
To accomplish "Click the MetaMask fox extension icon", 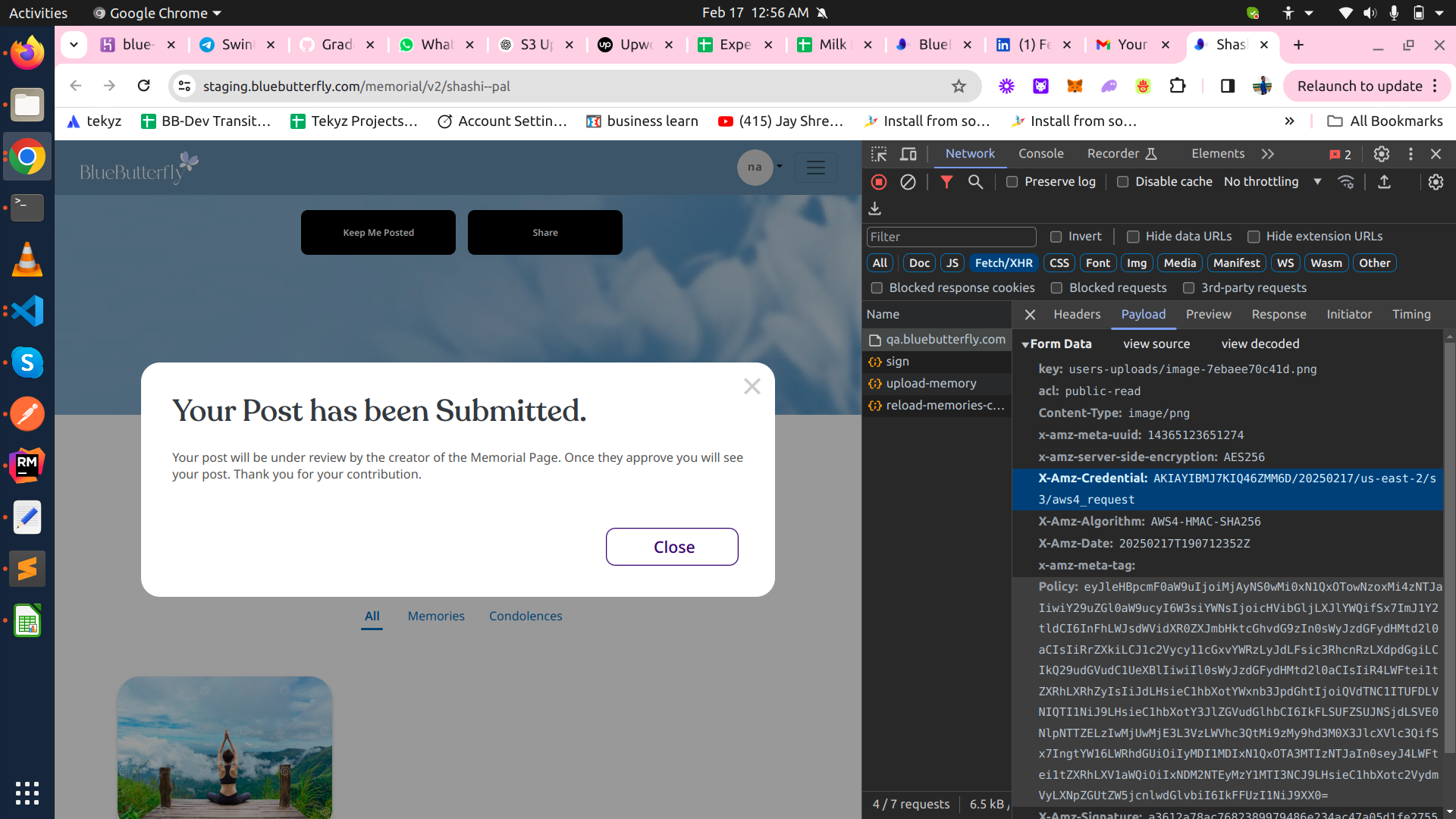I will (1075, 86).
